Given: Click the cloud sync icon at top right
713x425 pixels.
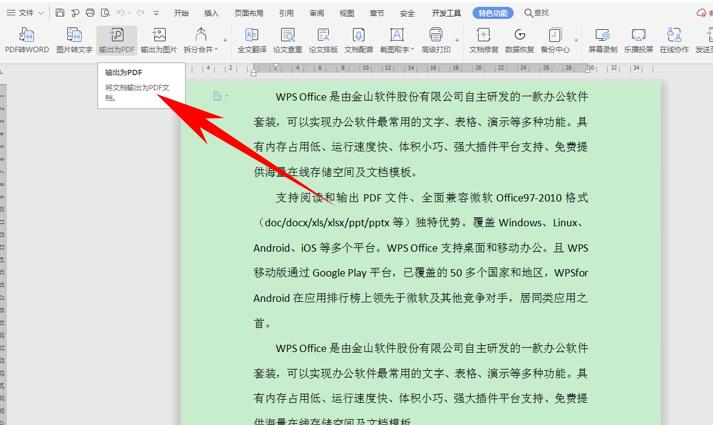Looking at the screenshot, I should pos(701,13).
